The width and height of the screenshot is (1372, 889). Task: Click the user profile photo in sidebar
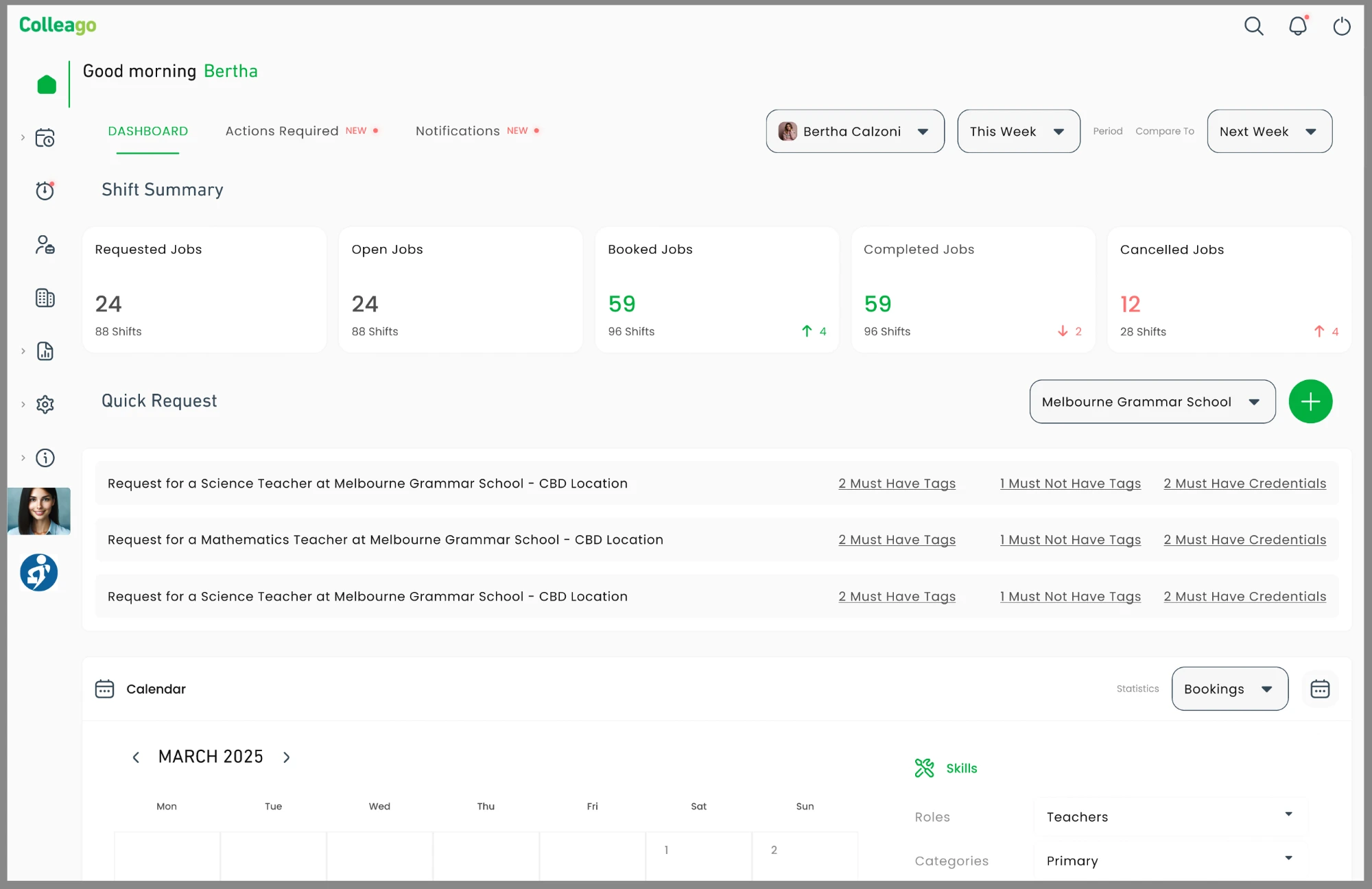pos(39,511)
